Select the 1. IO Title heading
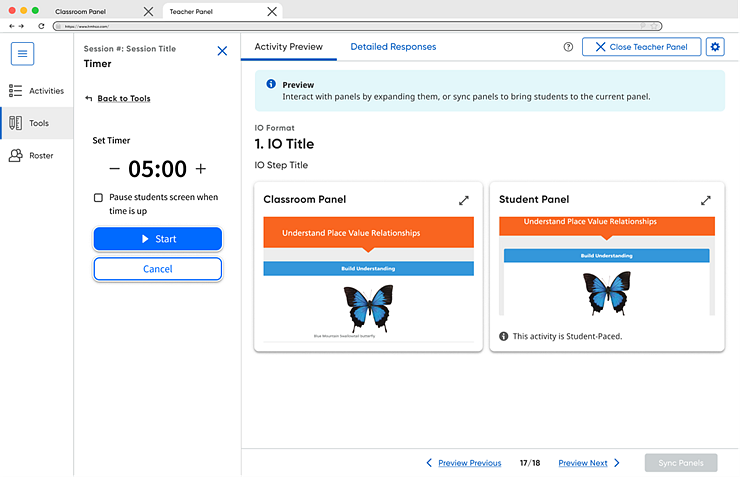The image size is (740, 477). 284,144
